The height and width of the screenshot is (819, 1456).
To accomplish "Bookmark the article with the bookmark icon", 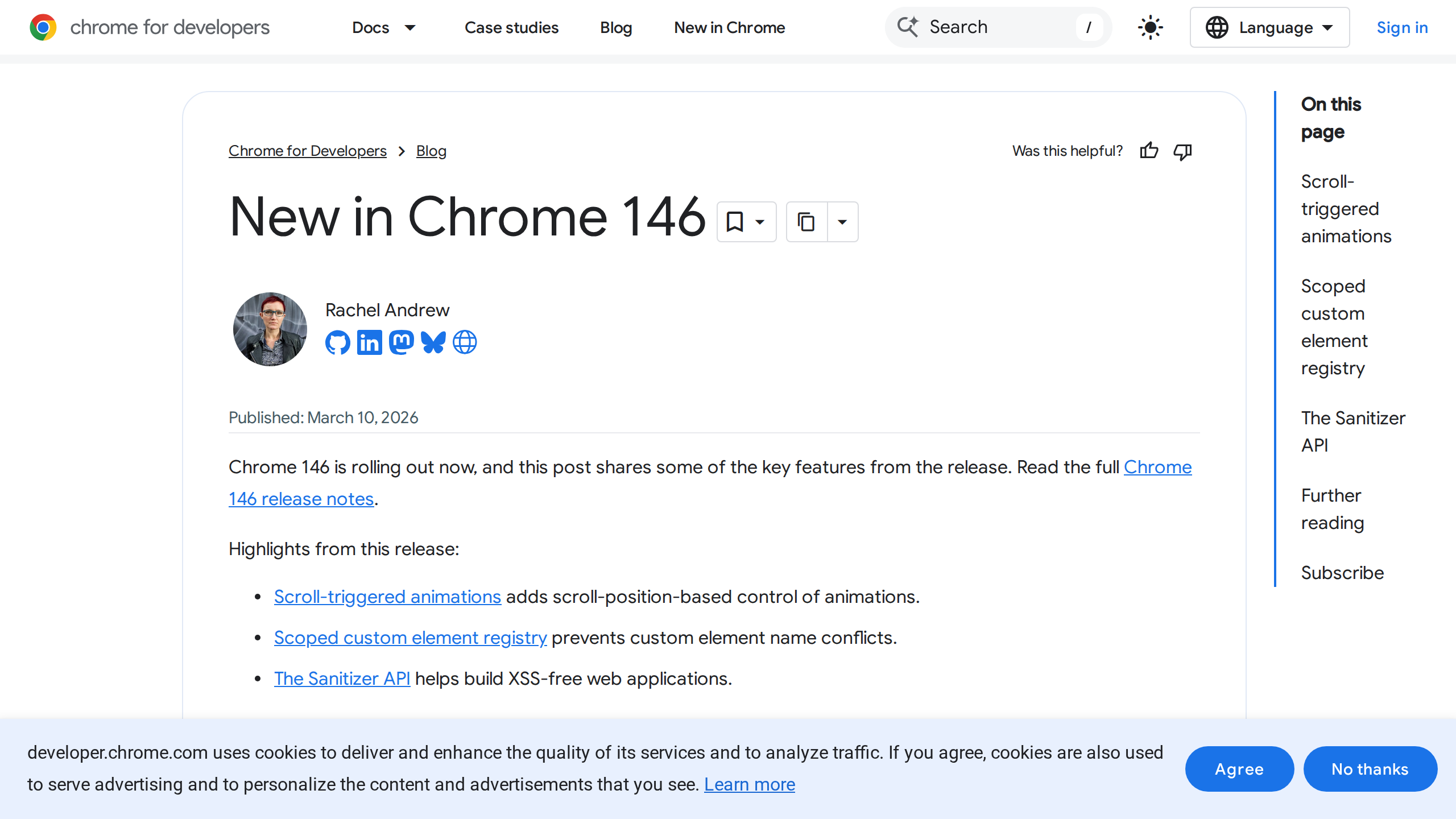I will coord(735,222).
